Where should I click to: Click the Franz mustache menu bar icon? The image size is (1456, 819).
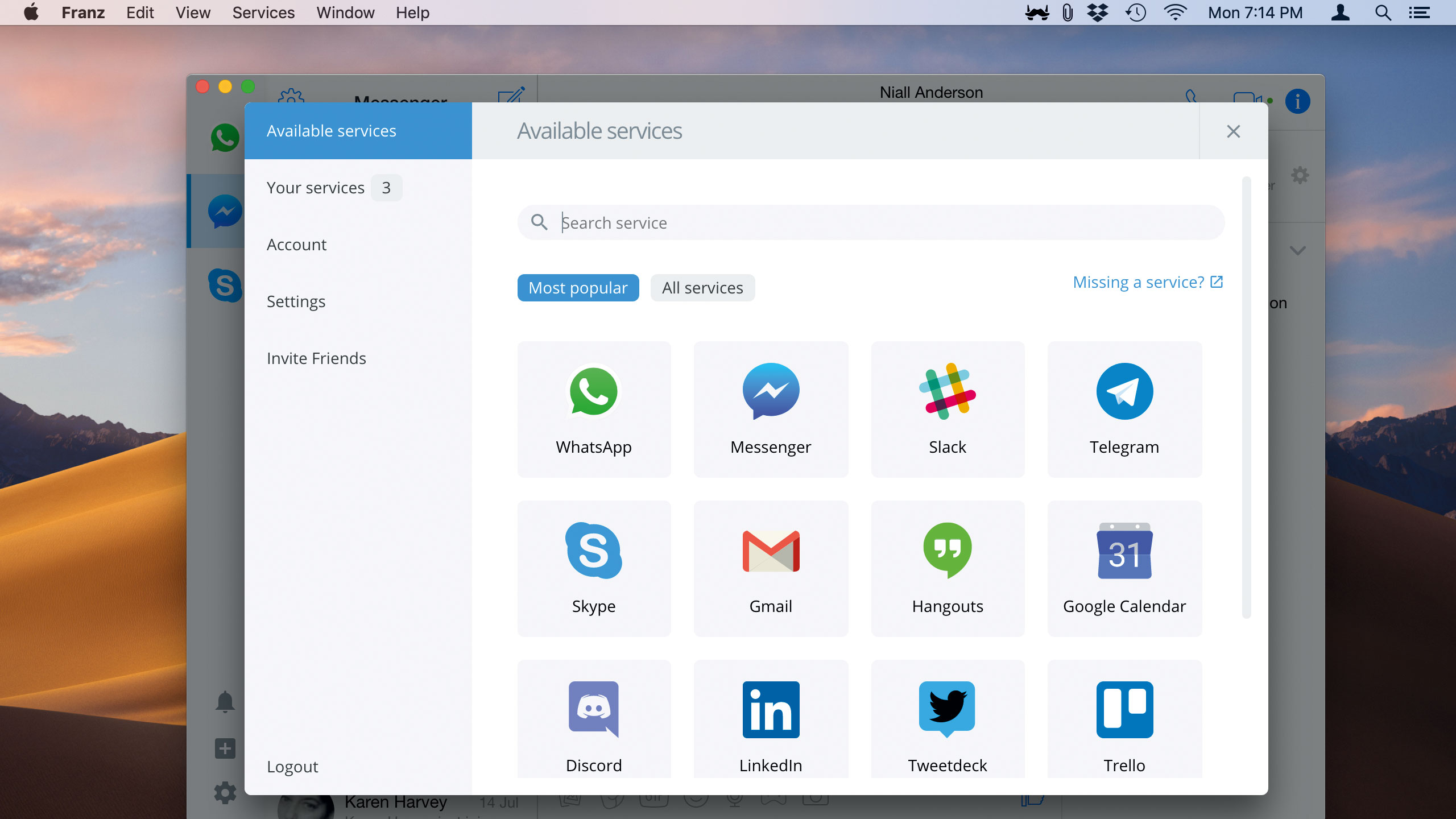tap(1037, 13)
